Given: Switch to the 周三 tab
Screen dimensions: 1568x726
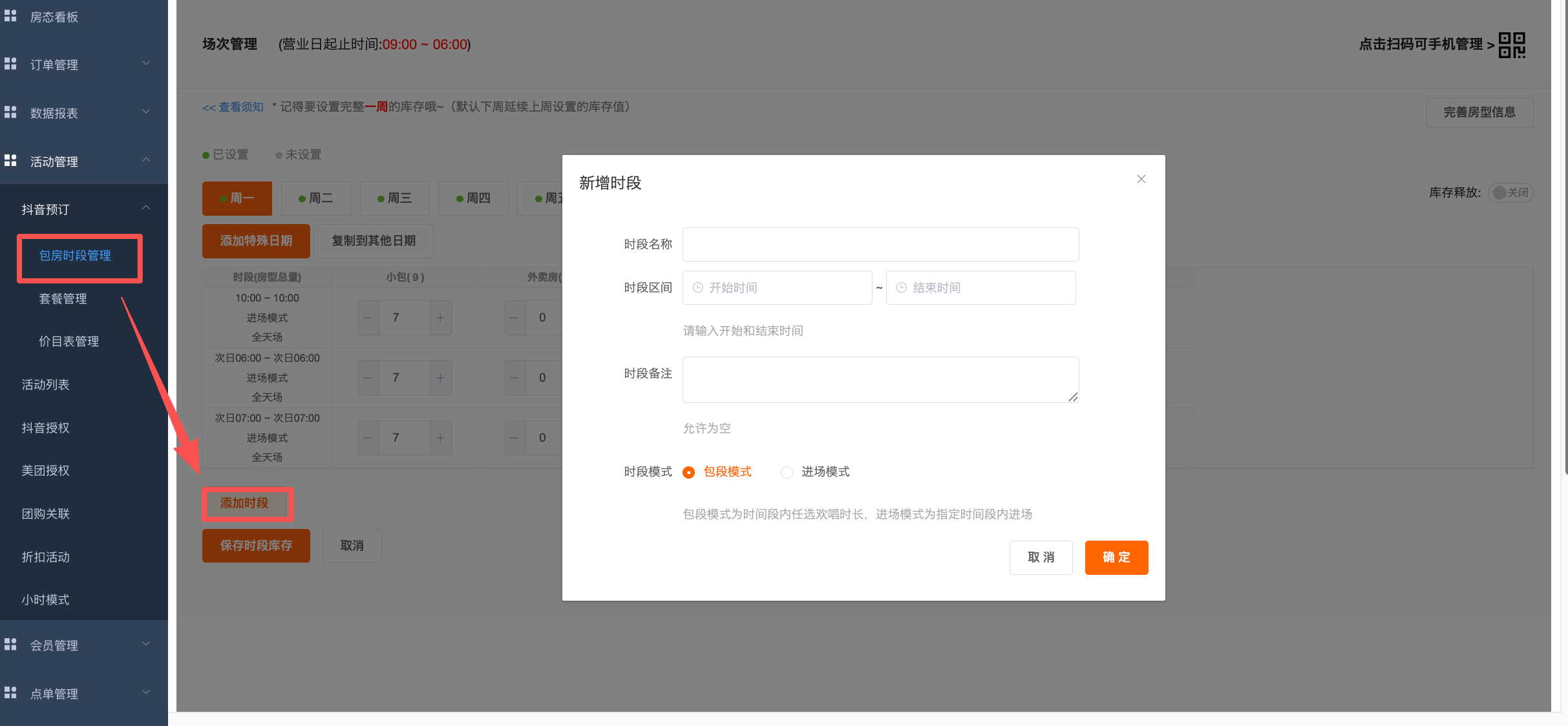Looking at the screenshot, I should [394, 198].
